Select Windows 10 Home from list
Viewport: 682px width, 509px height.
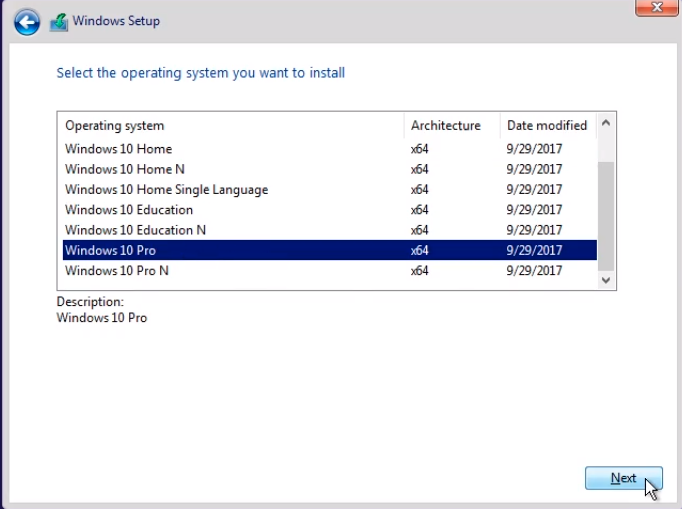330,149
